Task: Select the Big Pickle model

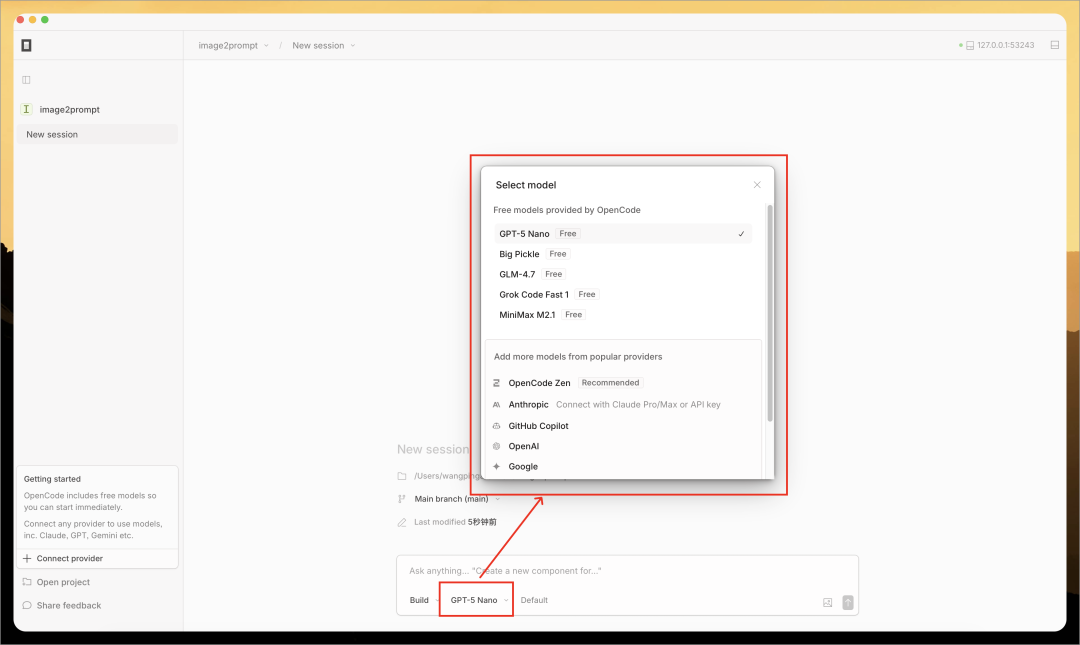Action: click(622, 254)
